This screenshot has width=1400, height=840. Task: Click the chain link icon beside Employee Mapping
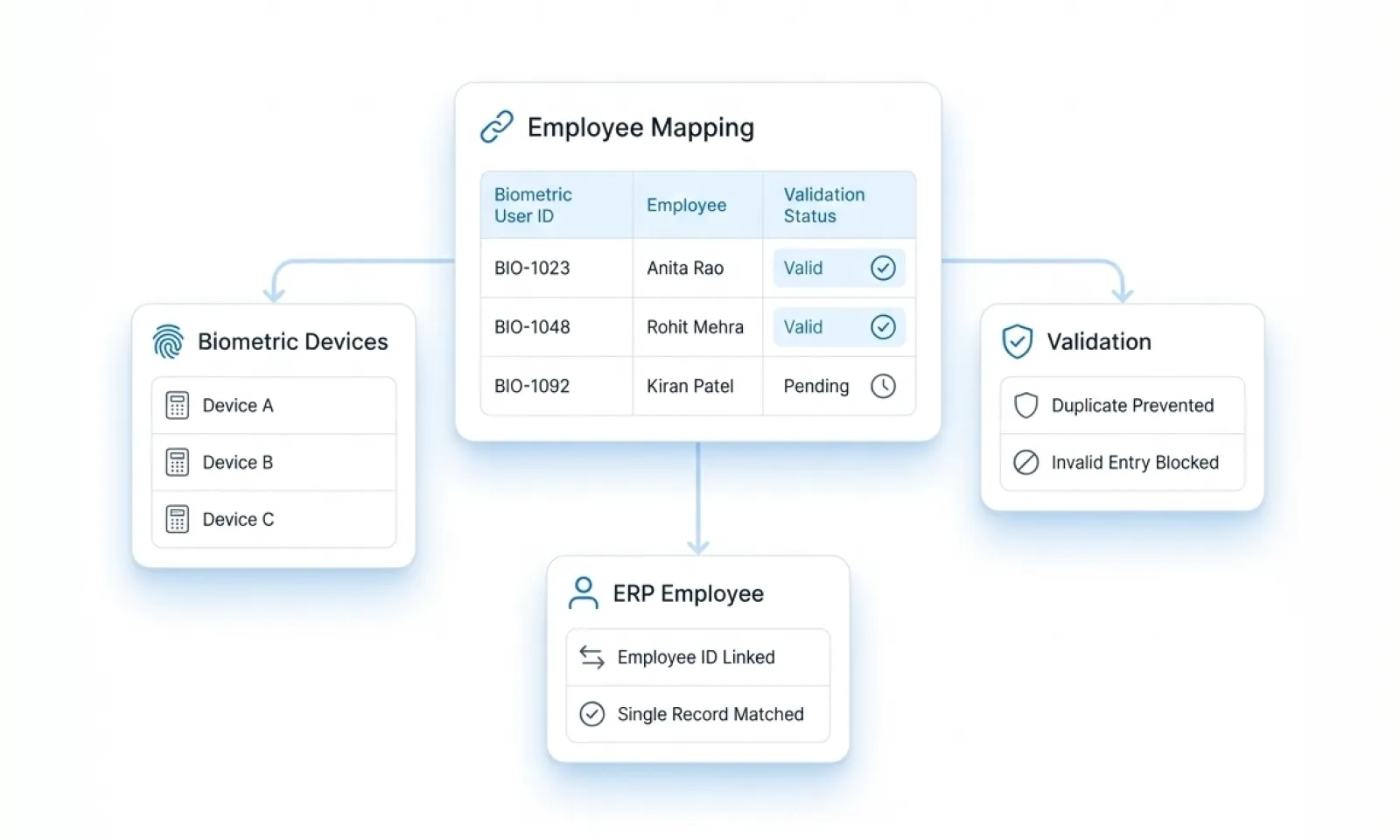click(x=497, y=127)
